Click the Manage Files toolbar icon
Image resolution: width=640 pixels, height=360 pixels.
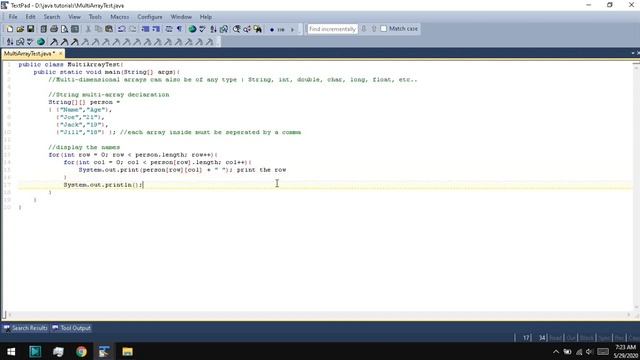[x=43, y=29]
